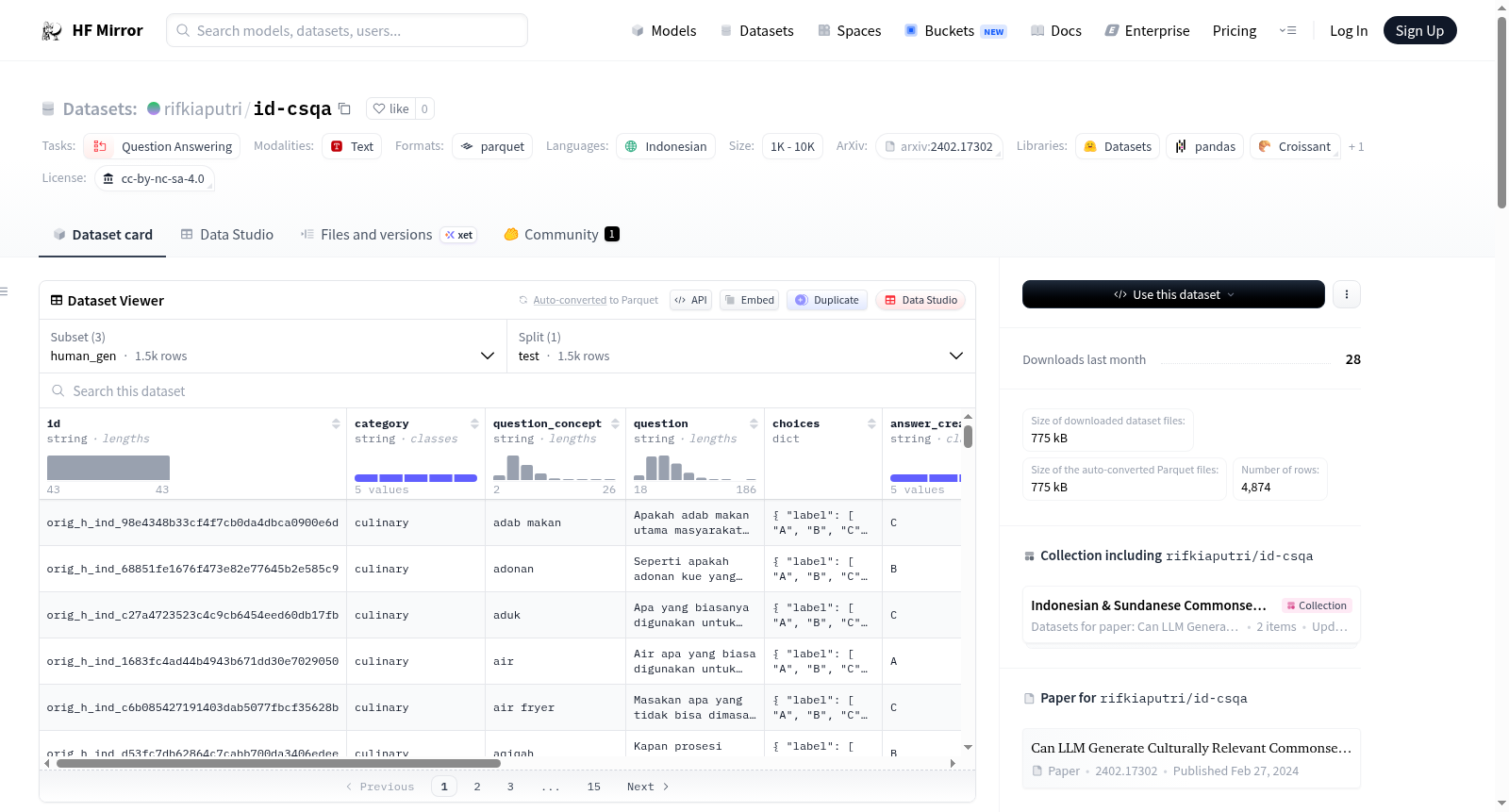Click the id lengths histogram bar
The width and height of the screenshot is (1509, 812).
(x=108, y=468)
